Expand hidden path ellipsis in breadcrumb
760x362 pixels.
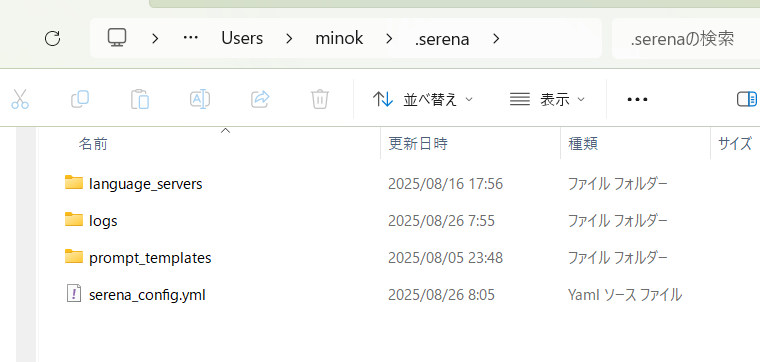coord(191,38)
